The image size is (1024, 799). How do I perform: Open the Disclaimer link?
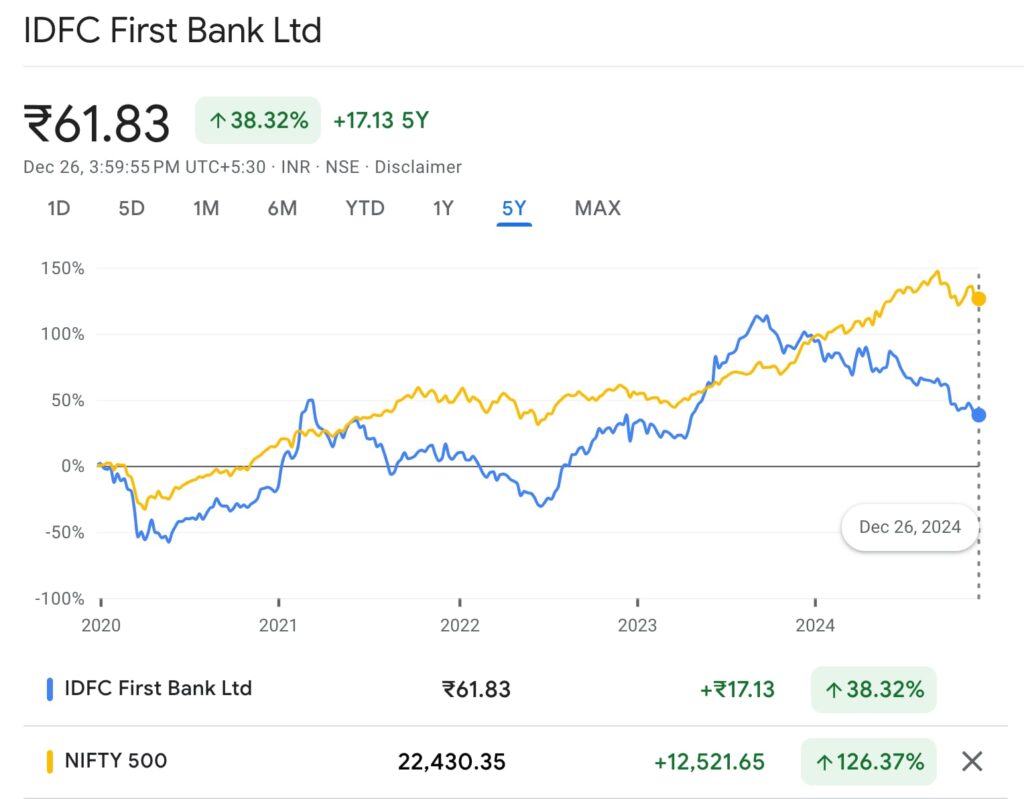tap(418, 167)
